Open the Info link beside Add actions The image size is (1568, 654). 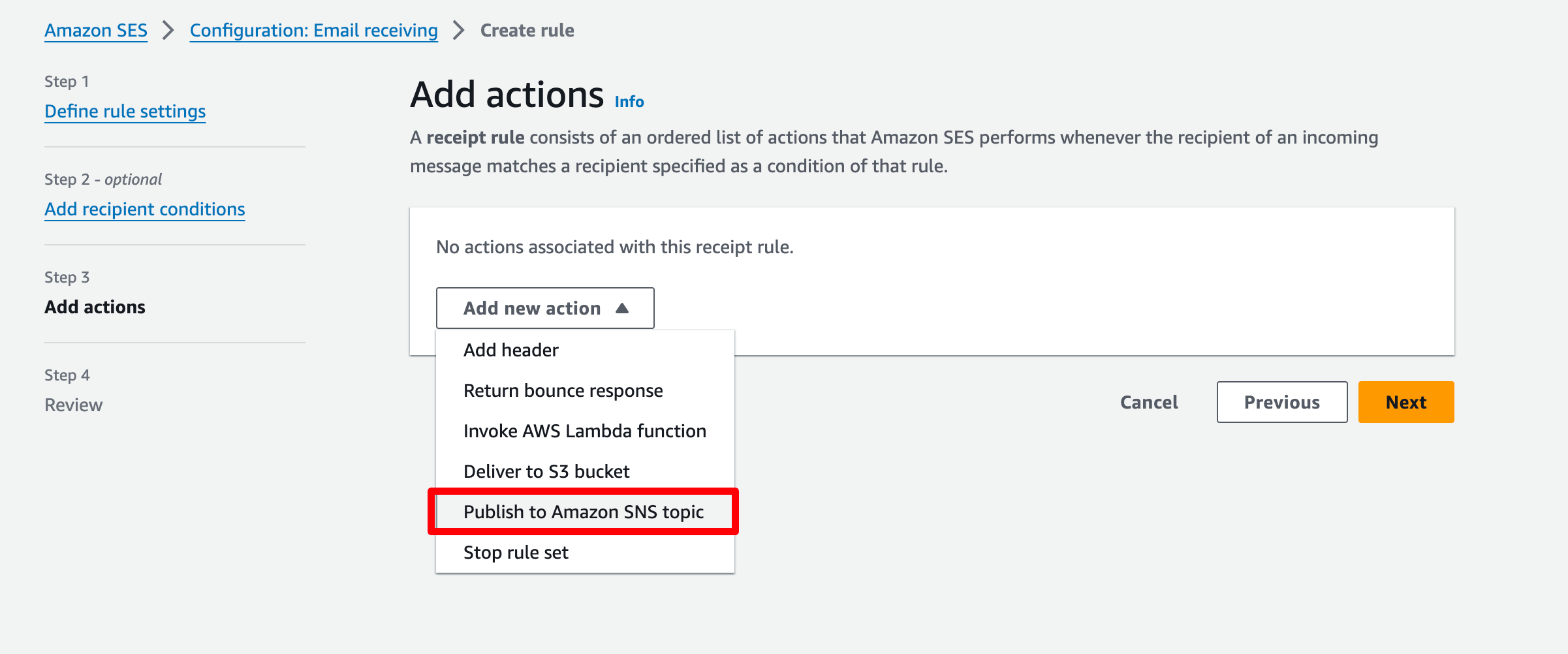click(x=629, y=102)
